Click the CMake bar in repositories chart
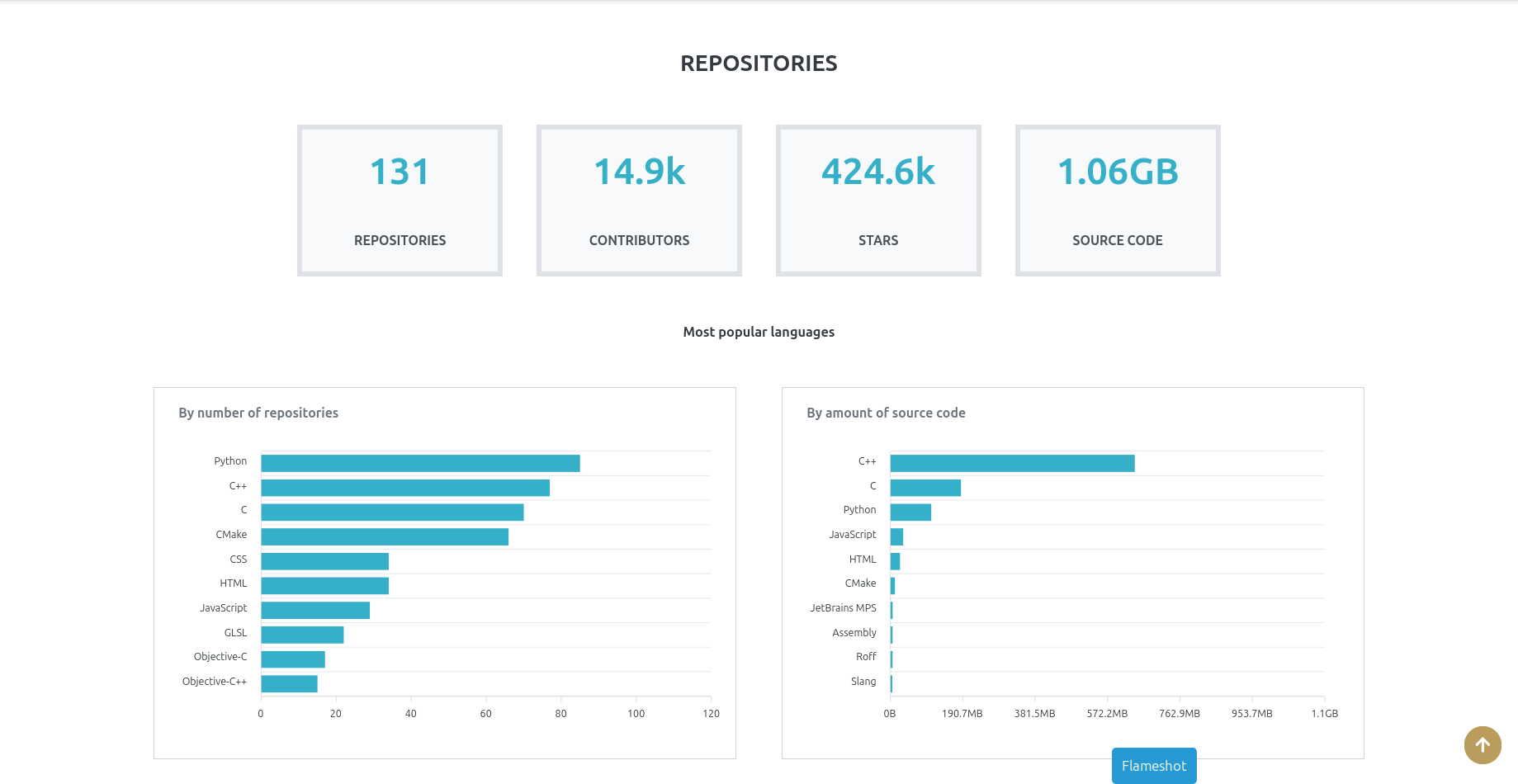This screenshot has width=1518, height=784. coord(385,537)
